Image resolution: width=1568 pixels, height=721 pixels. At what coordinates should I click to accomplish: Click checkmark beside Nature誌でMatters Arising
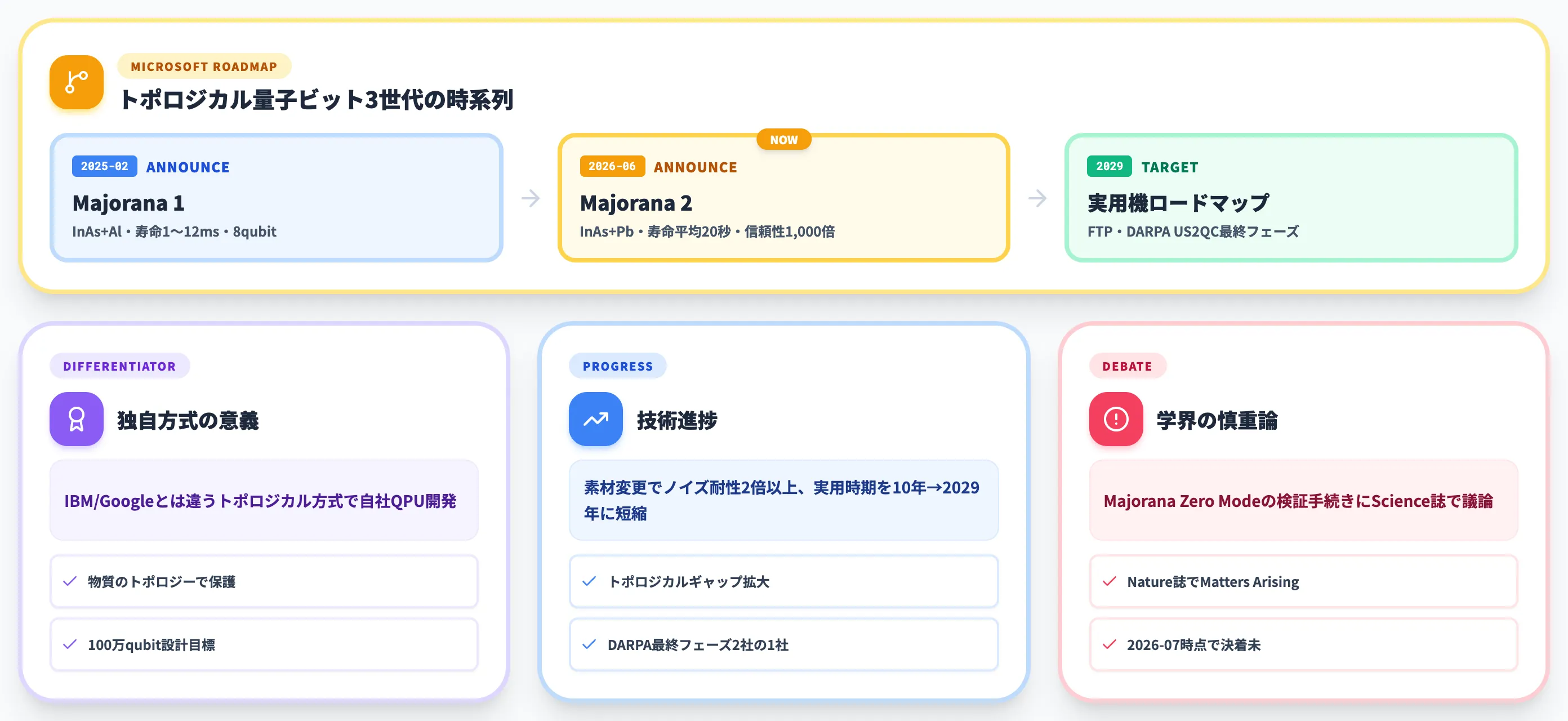(1109, 581)
